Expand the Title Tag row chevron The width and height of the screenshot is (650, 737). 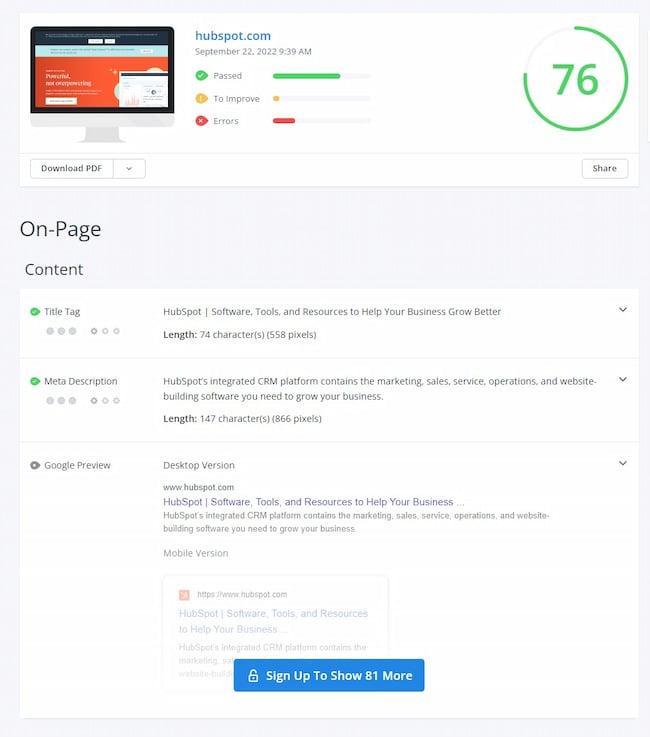(x=623, y=310)
